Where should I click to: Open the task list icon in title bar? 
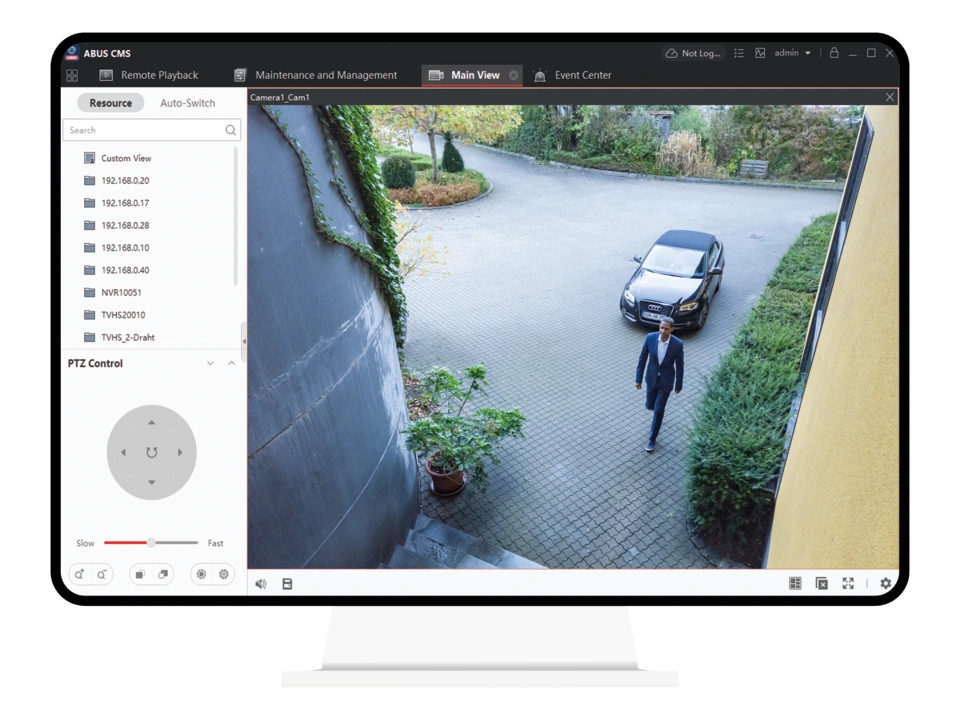tap(739, 53)
